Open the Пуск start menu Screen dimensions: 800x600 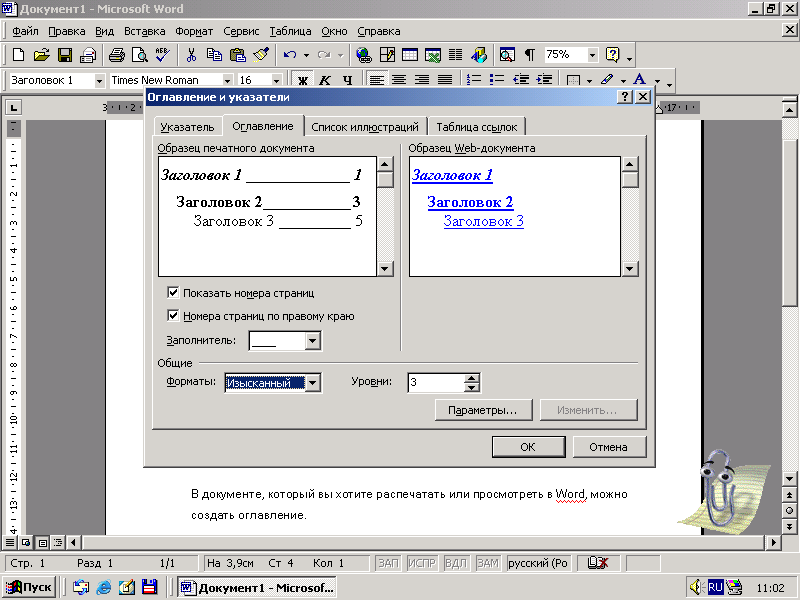coord(30,588)
